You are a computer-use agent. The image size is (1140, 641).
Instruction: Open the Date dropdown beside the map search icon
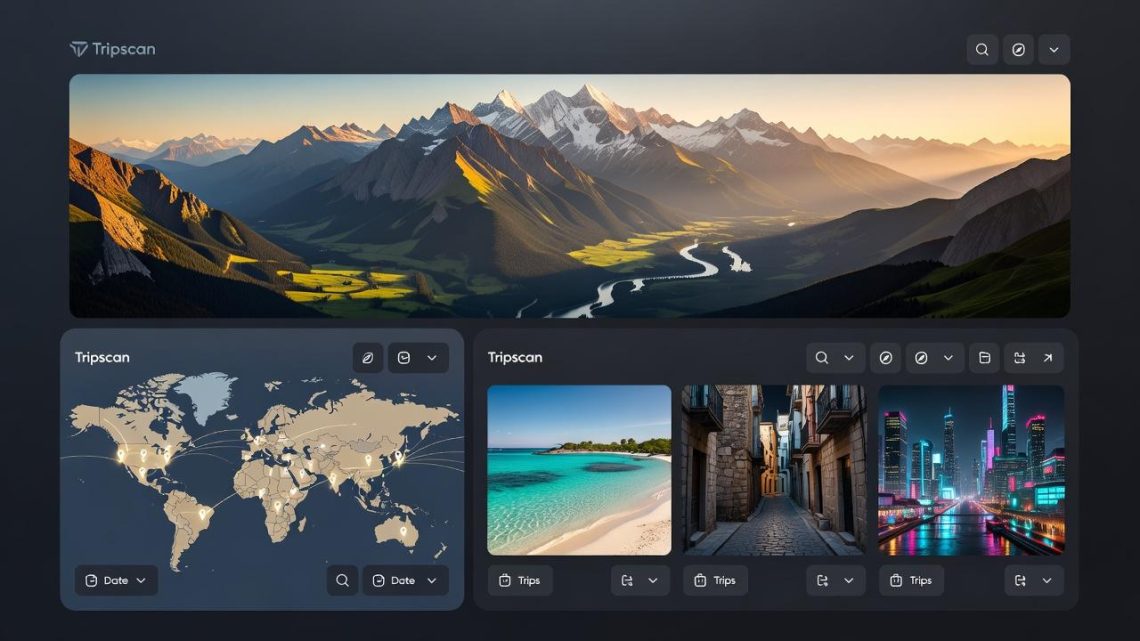tap(405, 581)
